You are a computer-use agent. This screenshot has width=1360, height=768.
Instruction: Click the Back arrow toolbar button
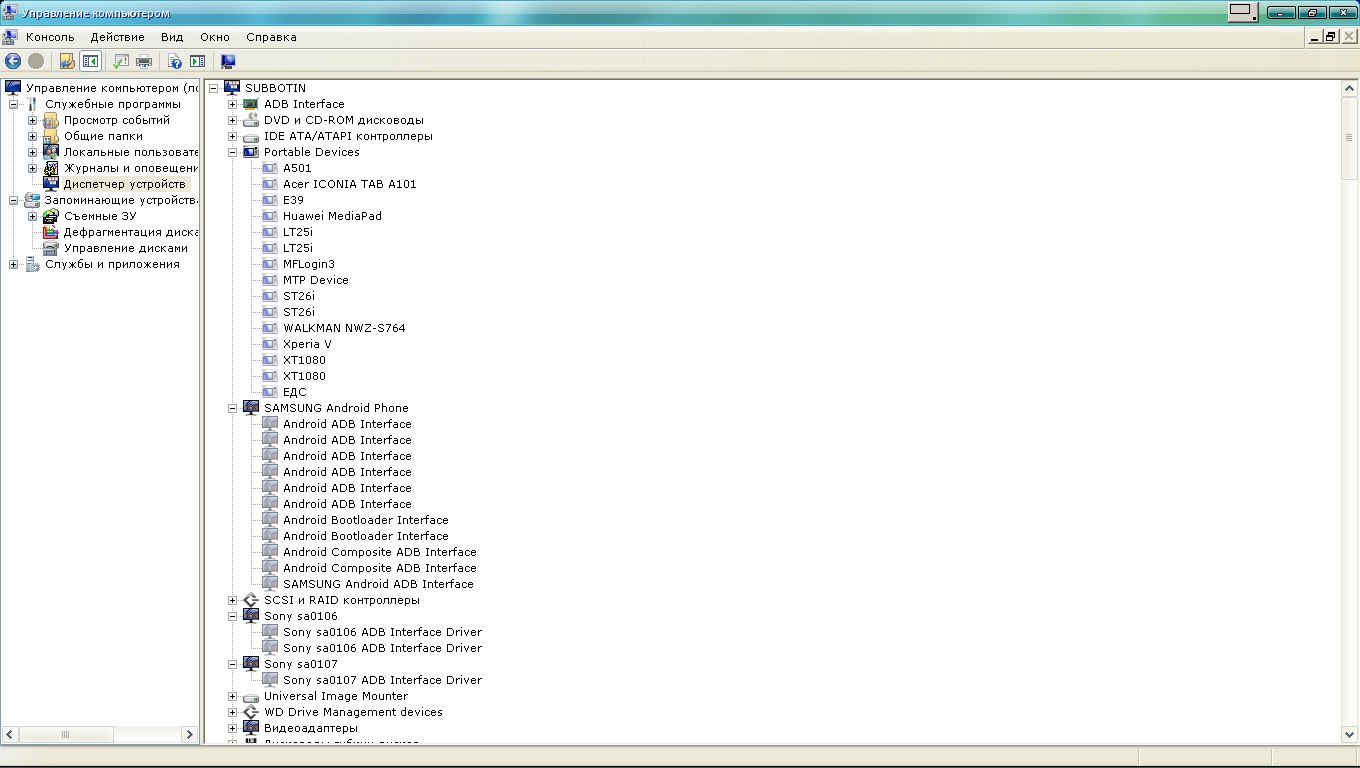(x=13, y=61)
